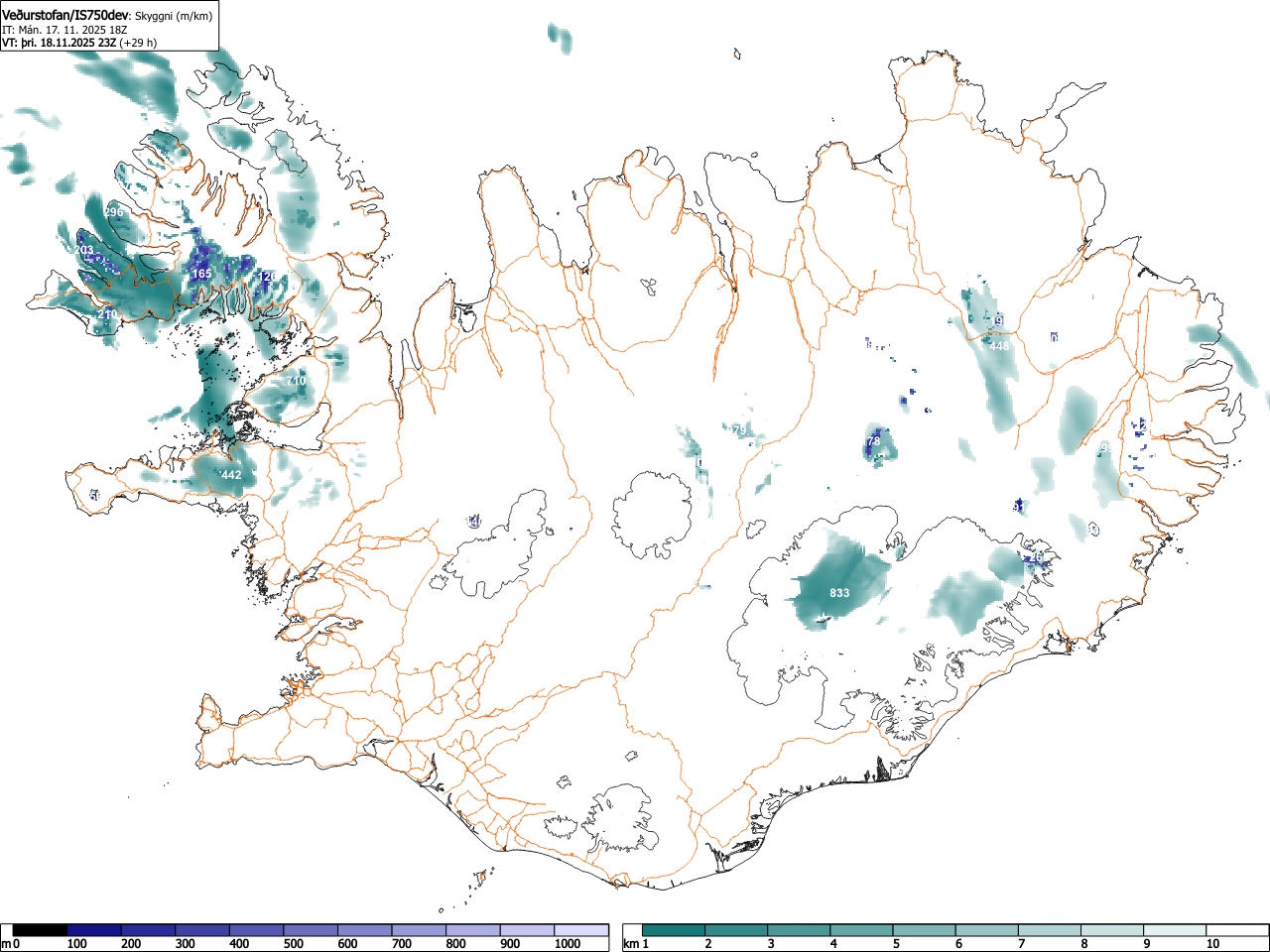This screenshot has width=1270, height=952.
Task: Select the 2–3 km teal legend swatch
Action: [x=736, y=930]
